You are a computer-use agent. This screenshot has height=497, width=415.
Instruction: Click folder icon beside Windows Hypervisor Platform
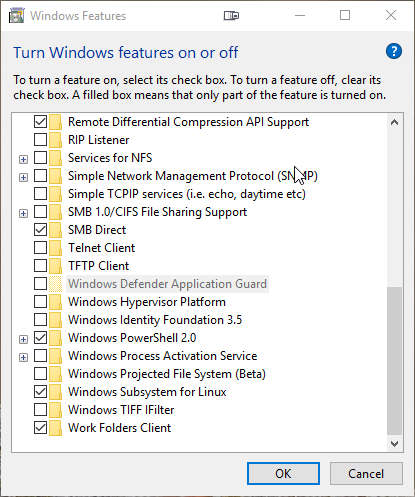[x=55, y=302]
